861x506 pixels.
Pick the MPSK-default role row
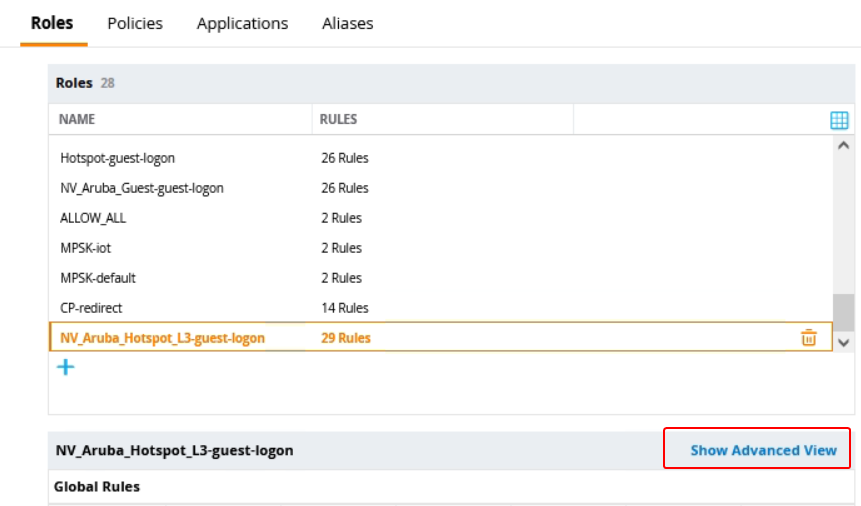pyautogui.click(x=98, y=278)
